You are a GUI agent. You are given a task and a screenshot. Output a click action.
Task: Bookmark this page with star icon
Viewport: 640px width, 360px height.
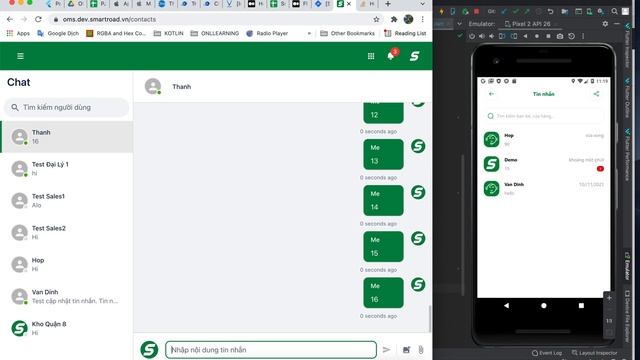pos(376,19)
